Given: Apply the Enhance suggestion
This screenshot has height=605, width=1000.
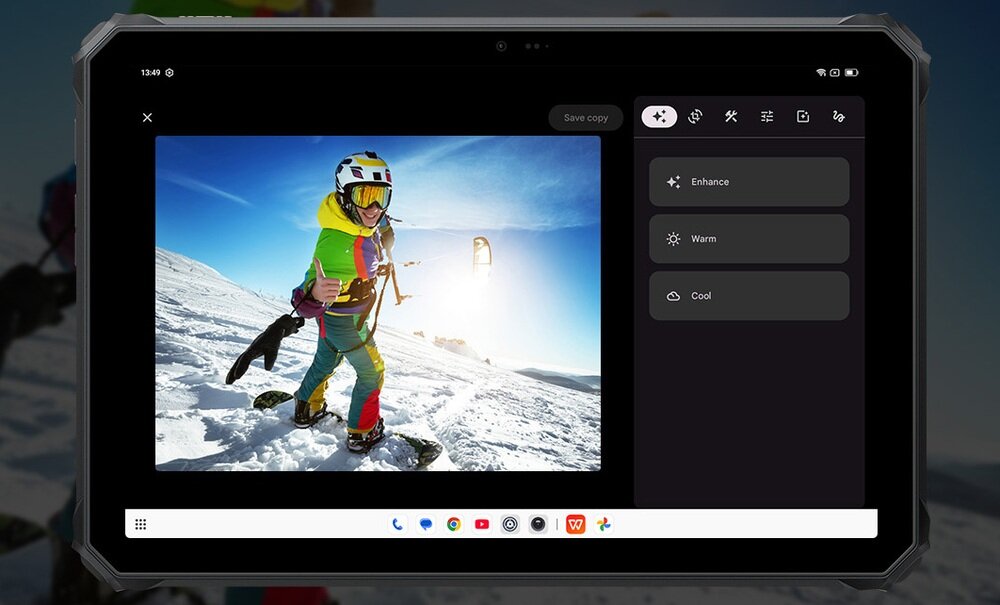Looking at the screenshot, I should point(749,182).
